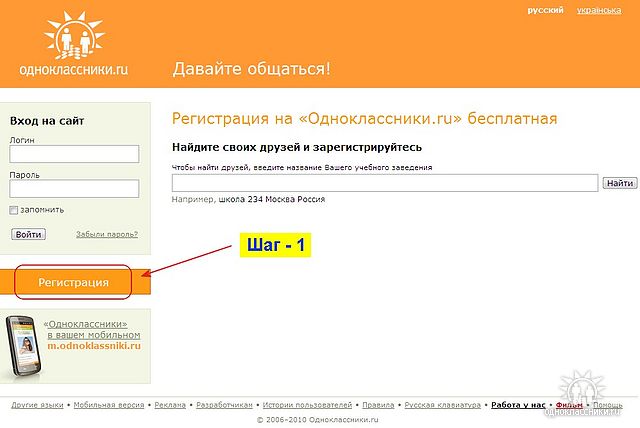Click the mobile phone thumbnail image

click(23, 346)
